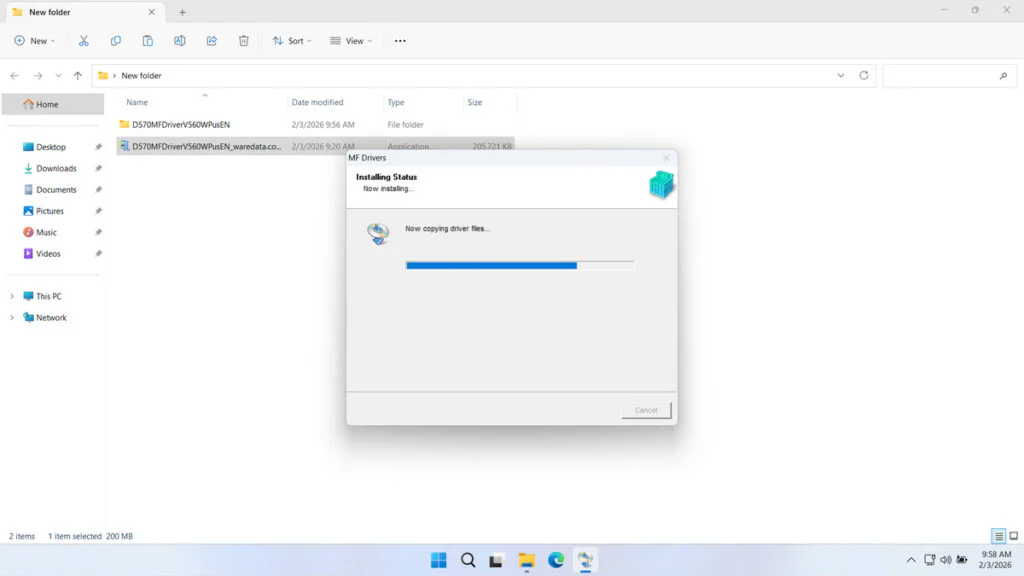Select the Cut icon in the toolbar
The image size is (1024, 576).
[x=84, y=40]
